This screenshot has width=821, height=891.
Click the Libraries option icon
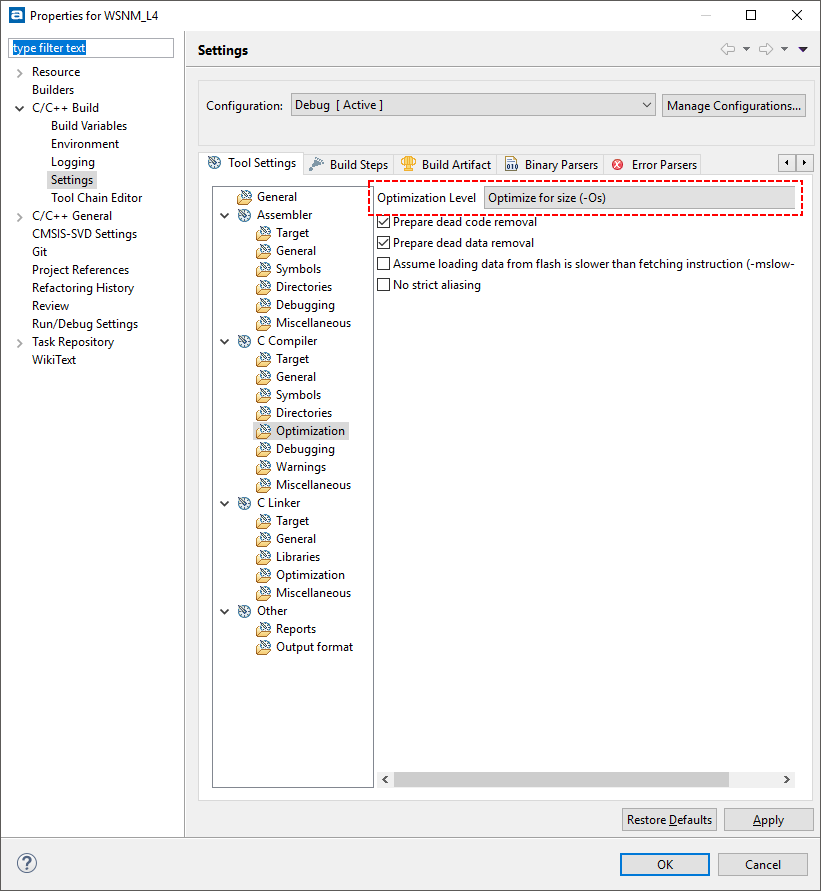[263, 557]
